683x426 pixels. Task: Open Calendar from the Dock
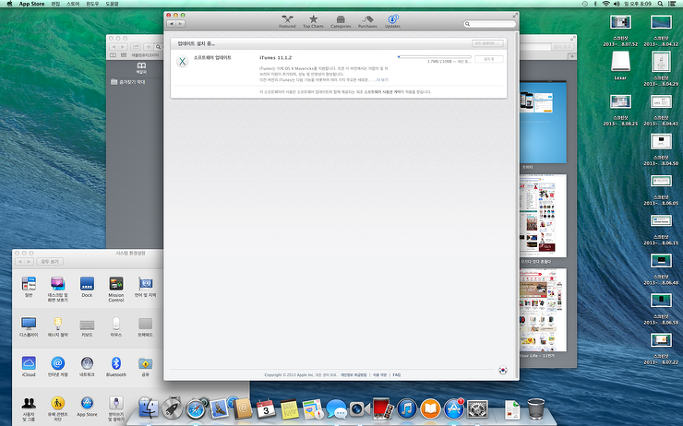[x=266, y=409]
